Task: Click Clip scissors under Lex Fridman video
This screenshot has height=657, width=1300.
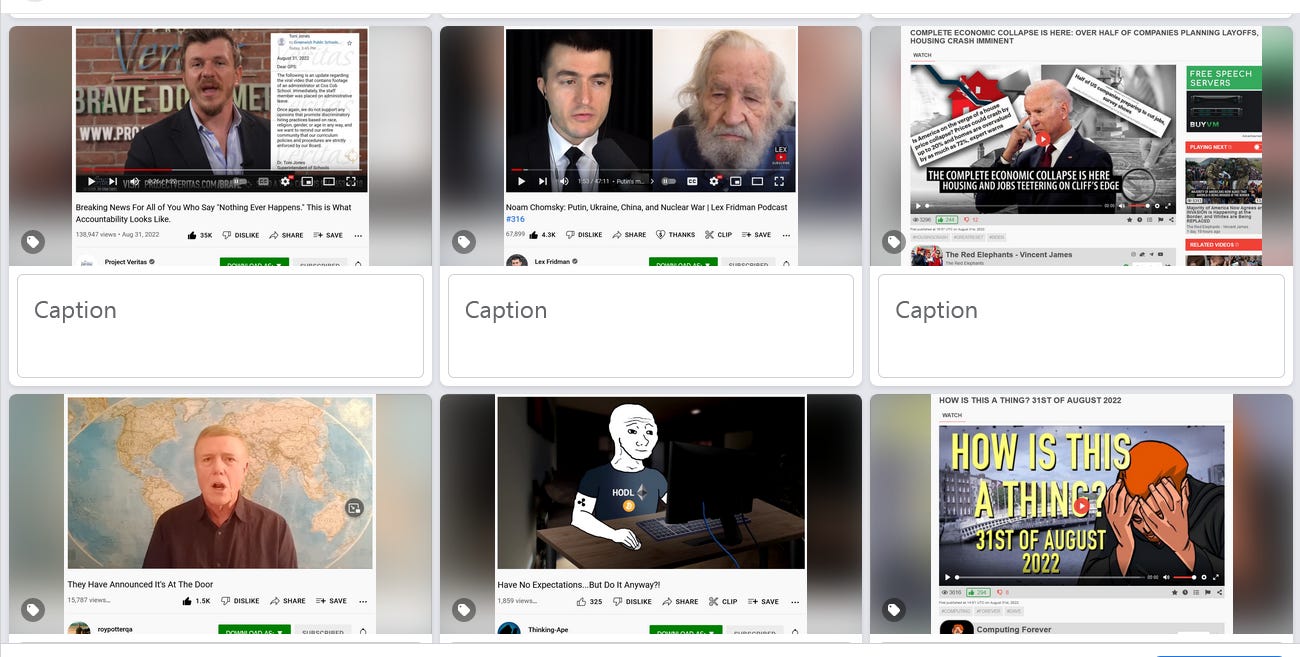Action: pos(718,235)
